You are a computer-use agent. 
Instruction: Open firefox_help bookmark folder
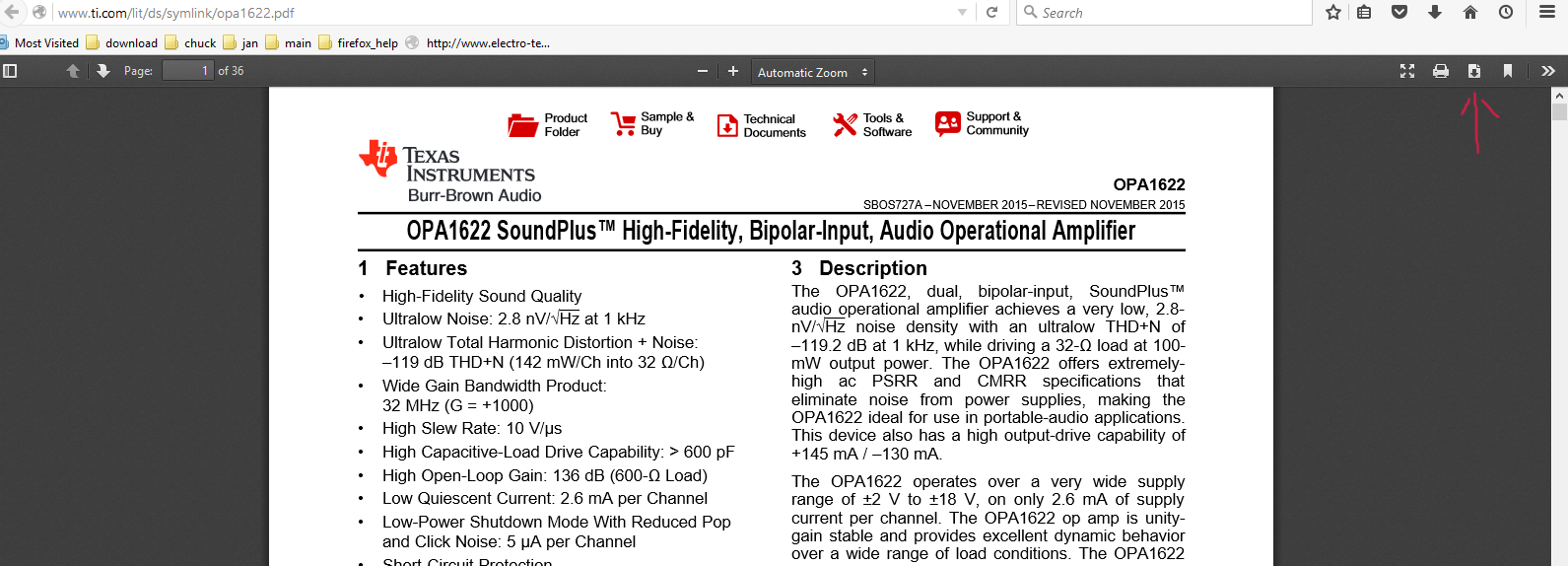(x=359, y=43)
